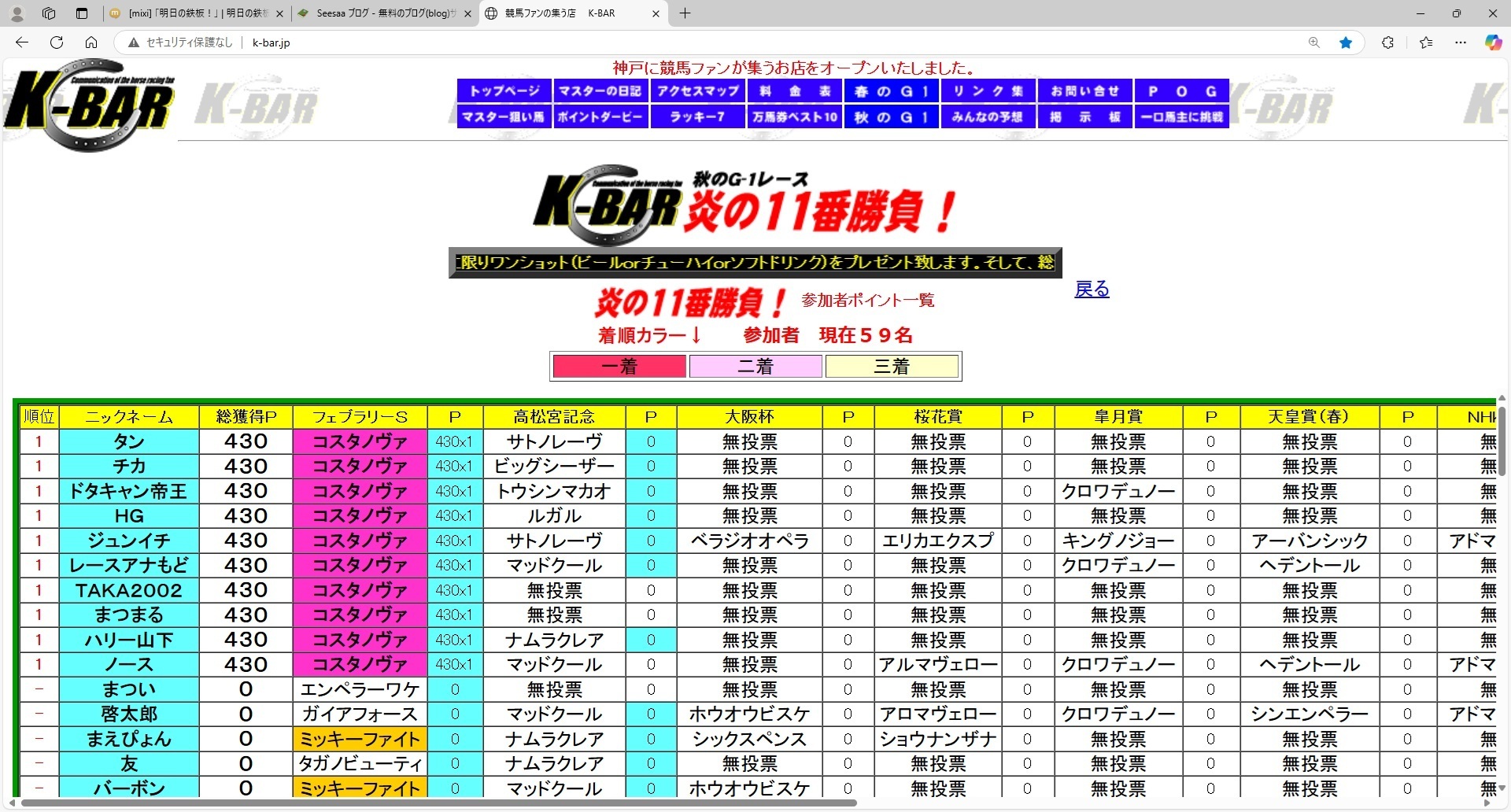Viewport: 1511px width, 812px height.
Task: Click the 大阪杯 column header
Action: 750,417
